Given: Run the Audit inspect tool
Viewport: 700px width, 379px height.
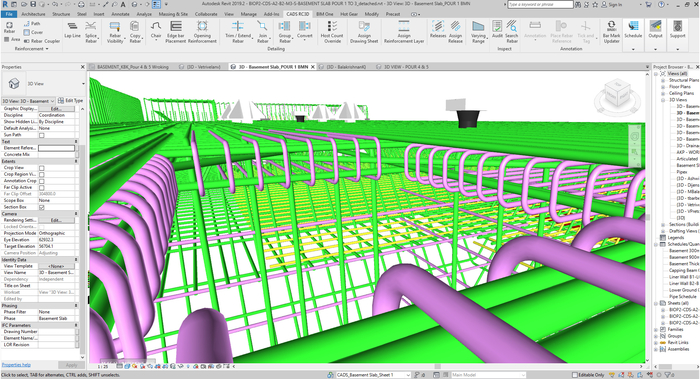Looking at the screenshot, I should (497, 29).
